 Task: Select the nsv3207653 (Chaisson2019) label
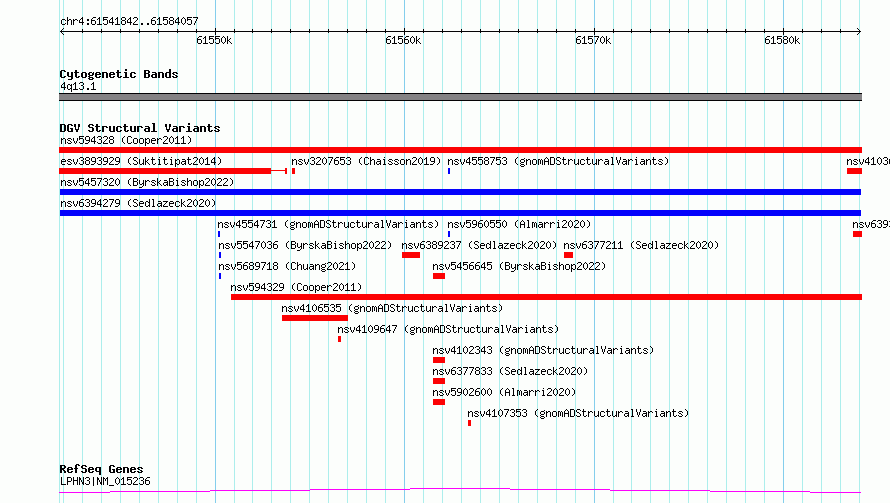coord(366,161)
